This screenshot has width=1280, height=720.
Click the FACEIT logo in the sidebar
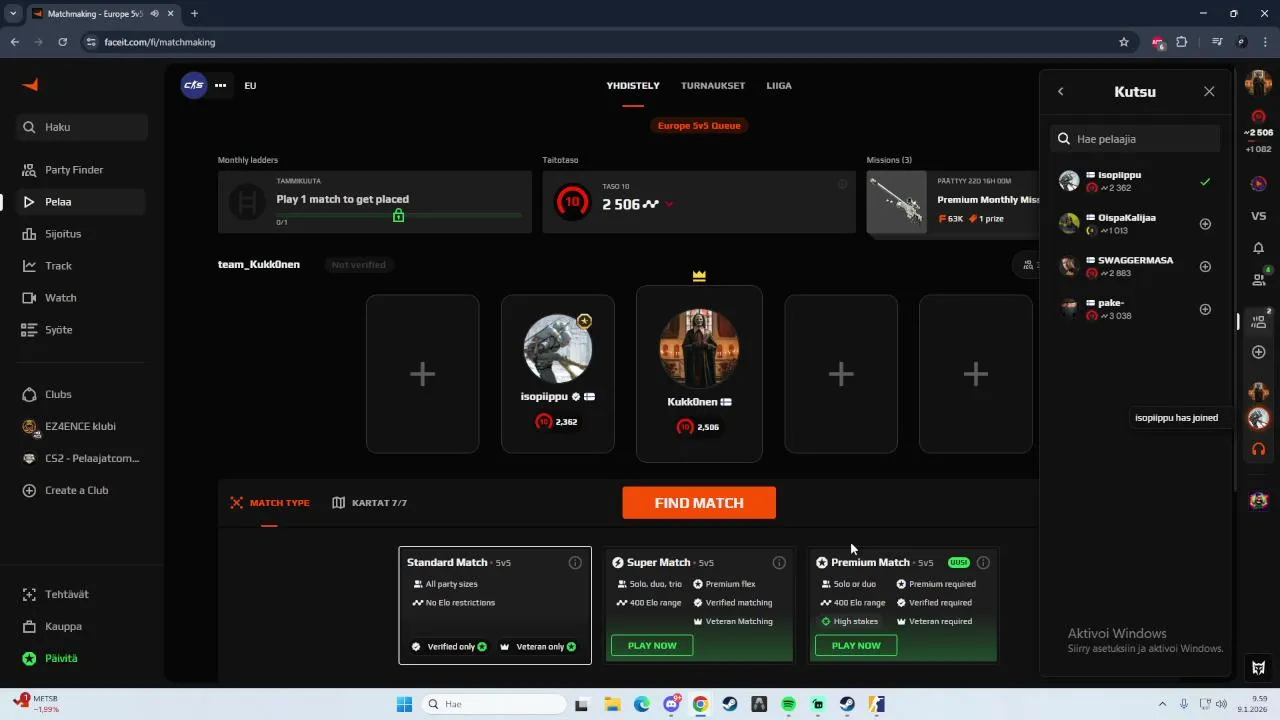point(30,85)
